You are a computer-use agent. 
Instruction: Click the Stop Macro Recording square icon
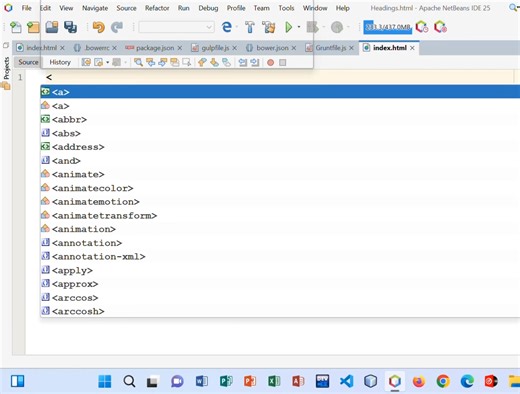(283, 62)
